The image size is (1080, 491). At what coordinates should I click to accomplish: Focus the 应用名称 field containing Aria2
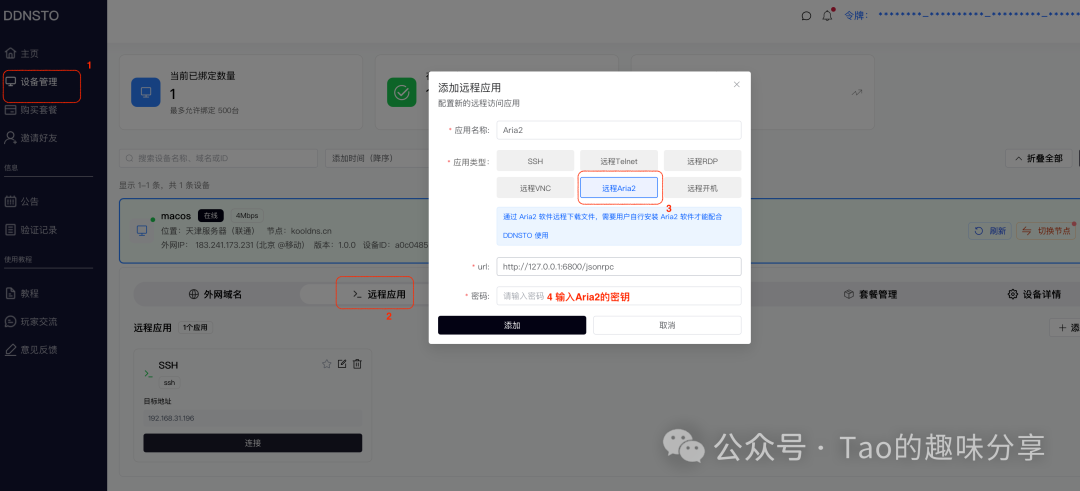point(619,130)
